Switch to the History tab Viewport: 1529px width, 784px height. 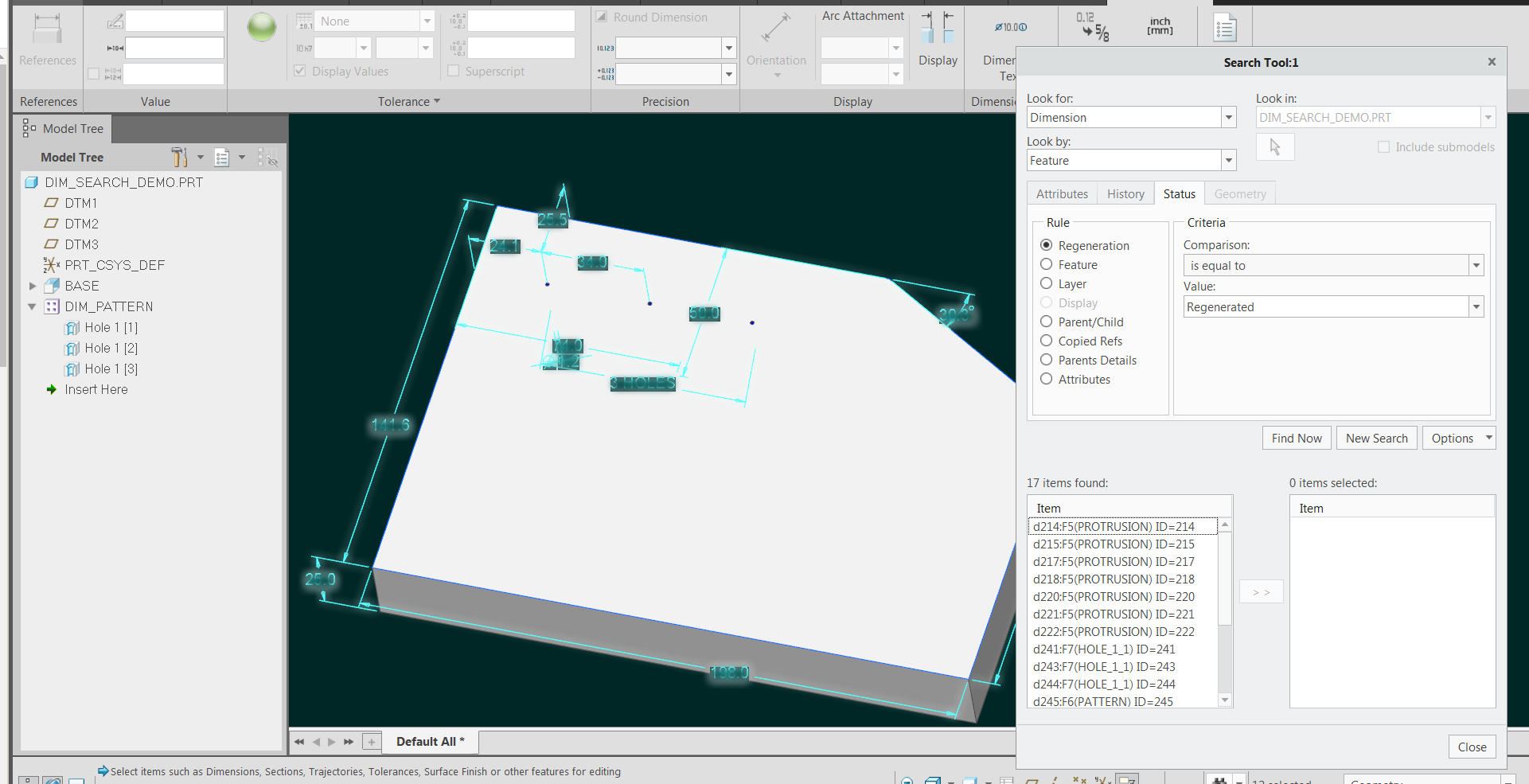pos(1125,194)
